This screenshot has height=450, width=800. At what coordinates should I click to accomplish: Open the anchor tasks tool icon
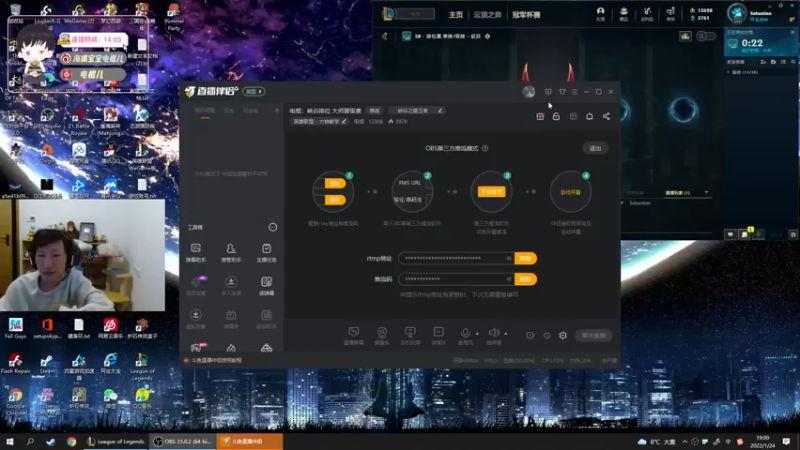[x=266, y=252]
